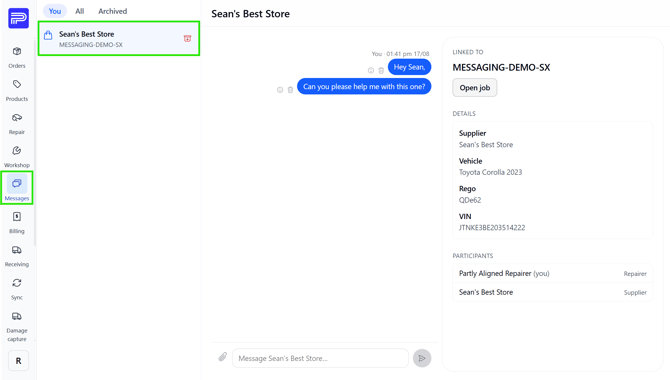The height and width of the screenshot is (380, 670).
Task: Open the Sync section
Action: pyautogui.click(x=17, y=289)
